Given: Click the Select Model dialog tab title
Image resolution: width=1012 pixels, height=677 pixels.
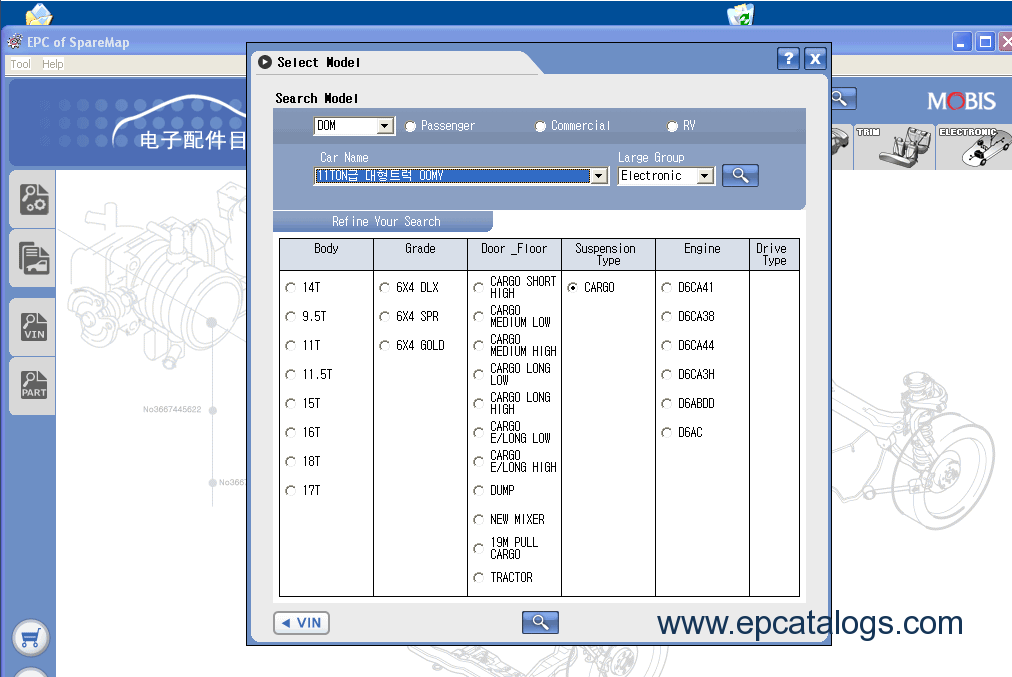Looking at the screenshot, I should 318,63.
